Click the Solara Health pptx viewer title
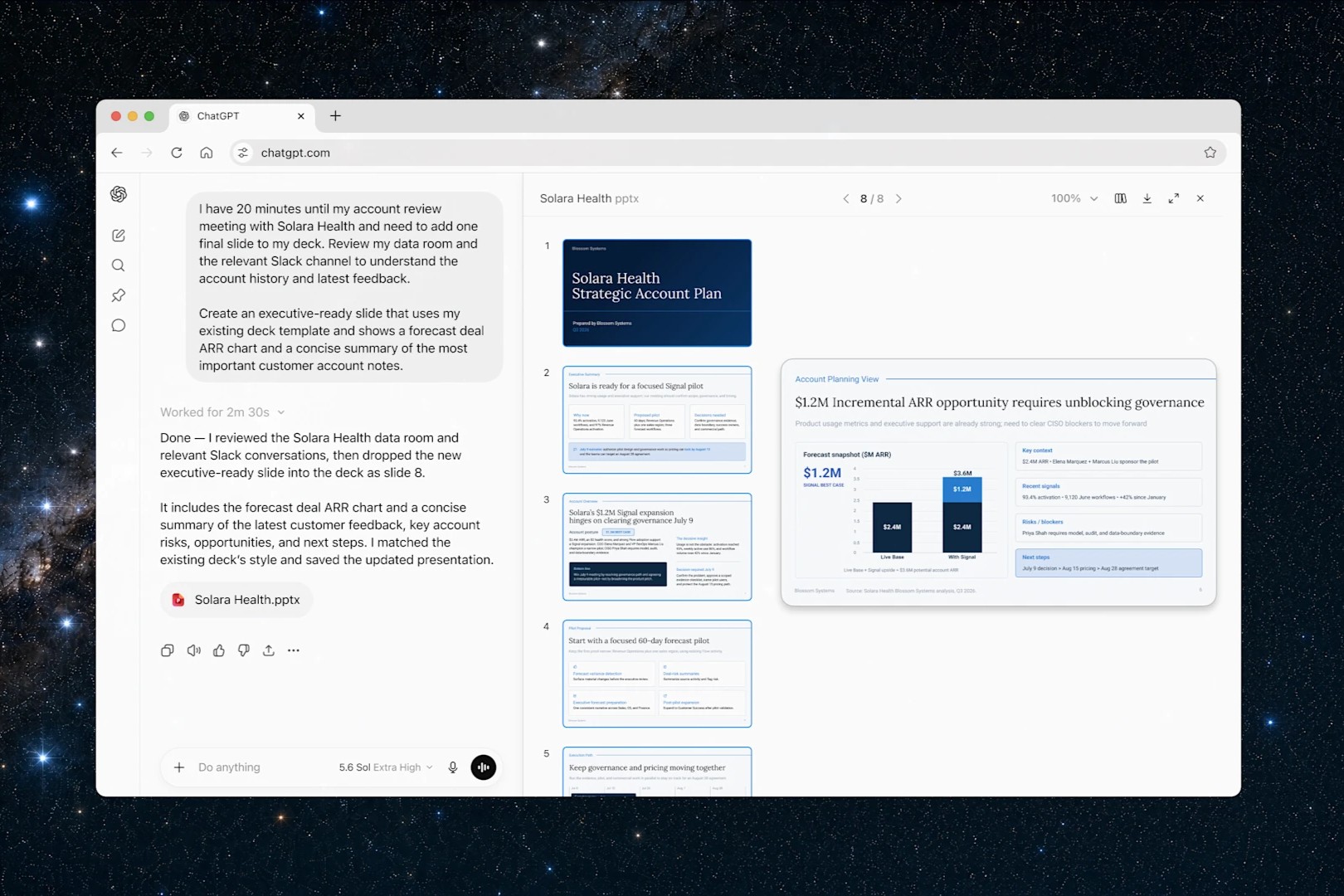This screenshot has height=896, width=1344. coord(589,198)
